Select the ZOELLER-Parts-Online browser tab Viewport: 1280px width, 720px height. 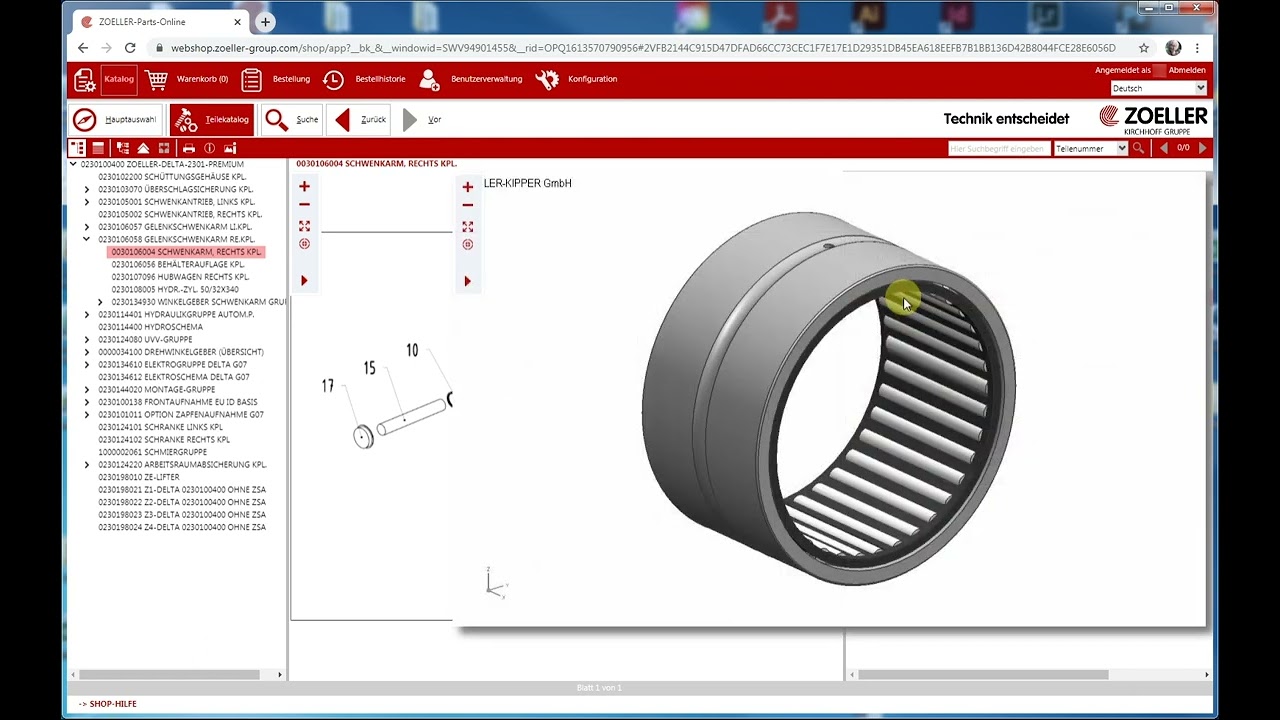tap(160, 21)
